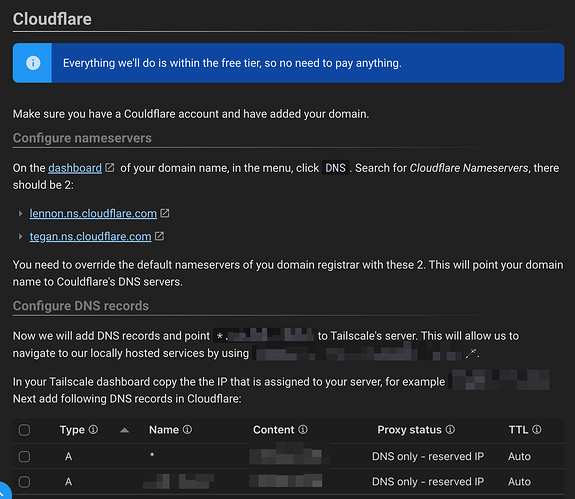This screenshot has width=575, height=499.
Task: Click the magic wand icon after blurred URL
Action: point(471,353)
